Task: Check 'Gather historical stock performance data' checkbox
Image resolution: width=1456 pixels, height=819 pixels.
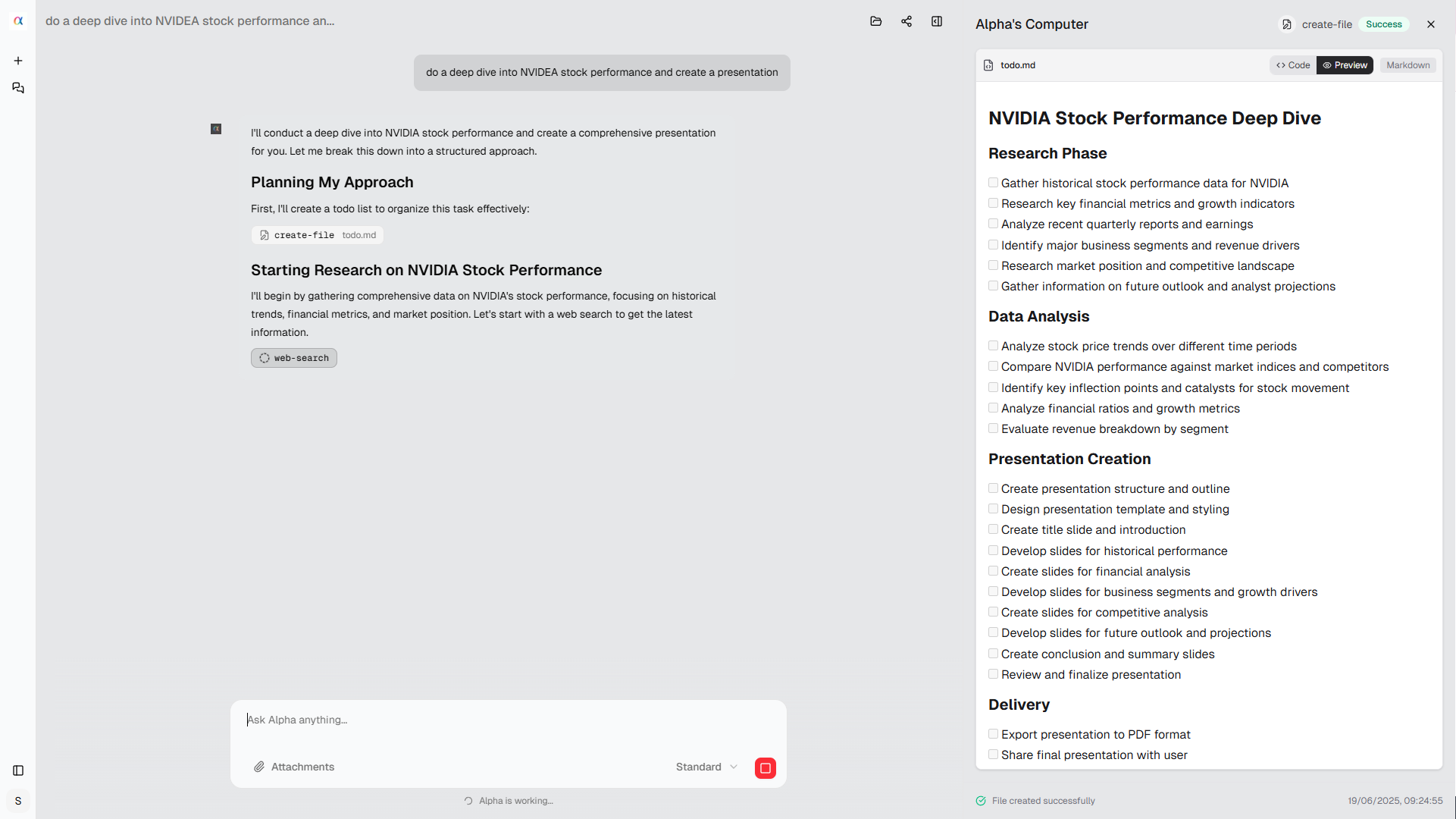Action: (993, 183)
